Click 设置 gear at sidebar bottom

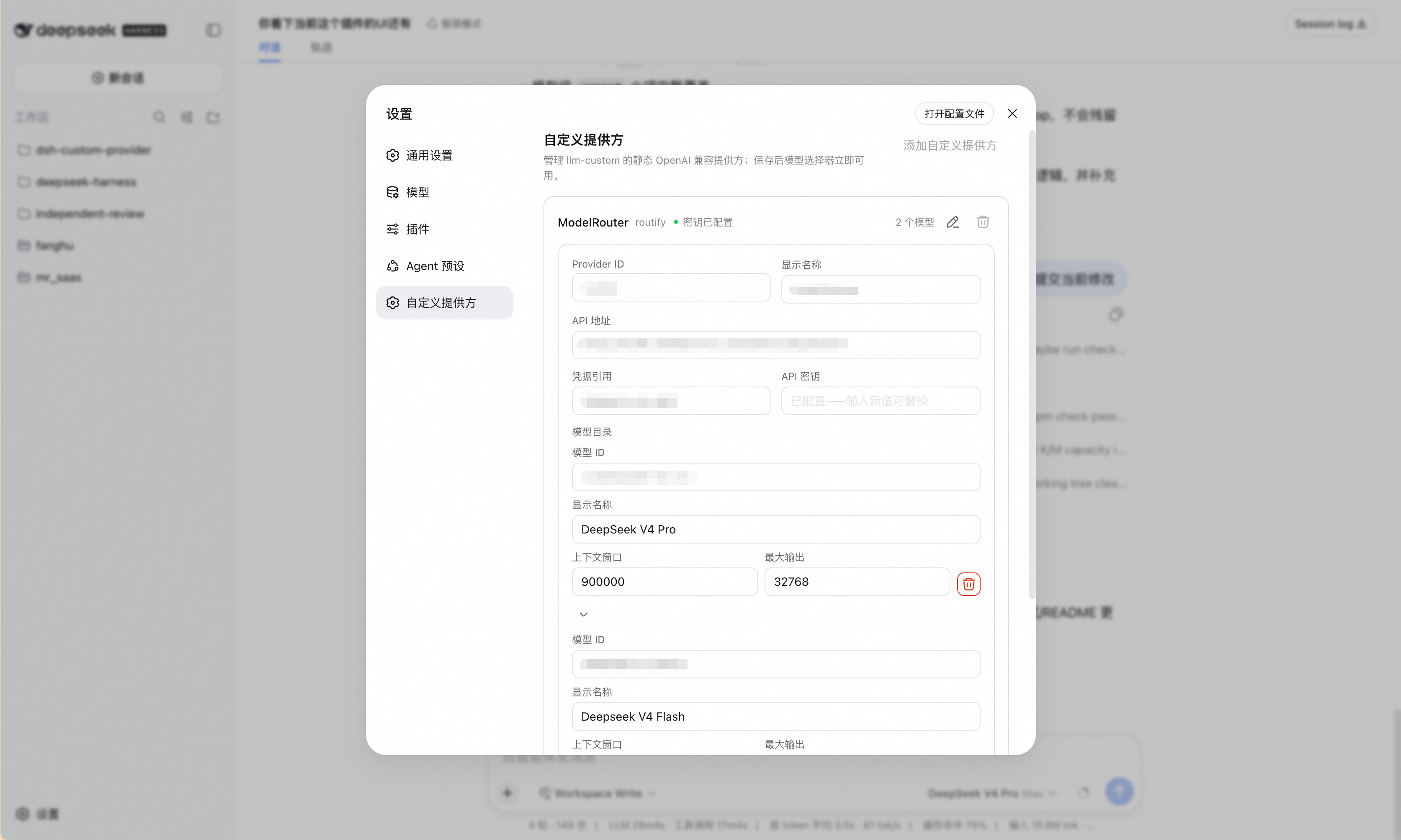[37, 813]
